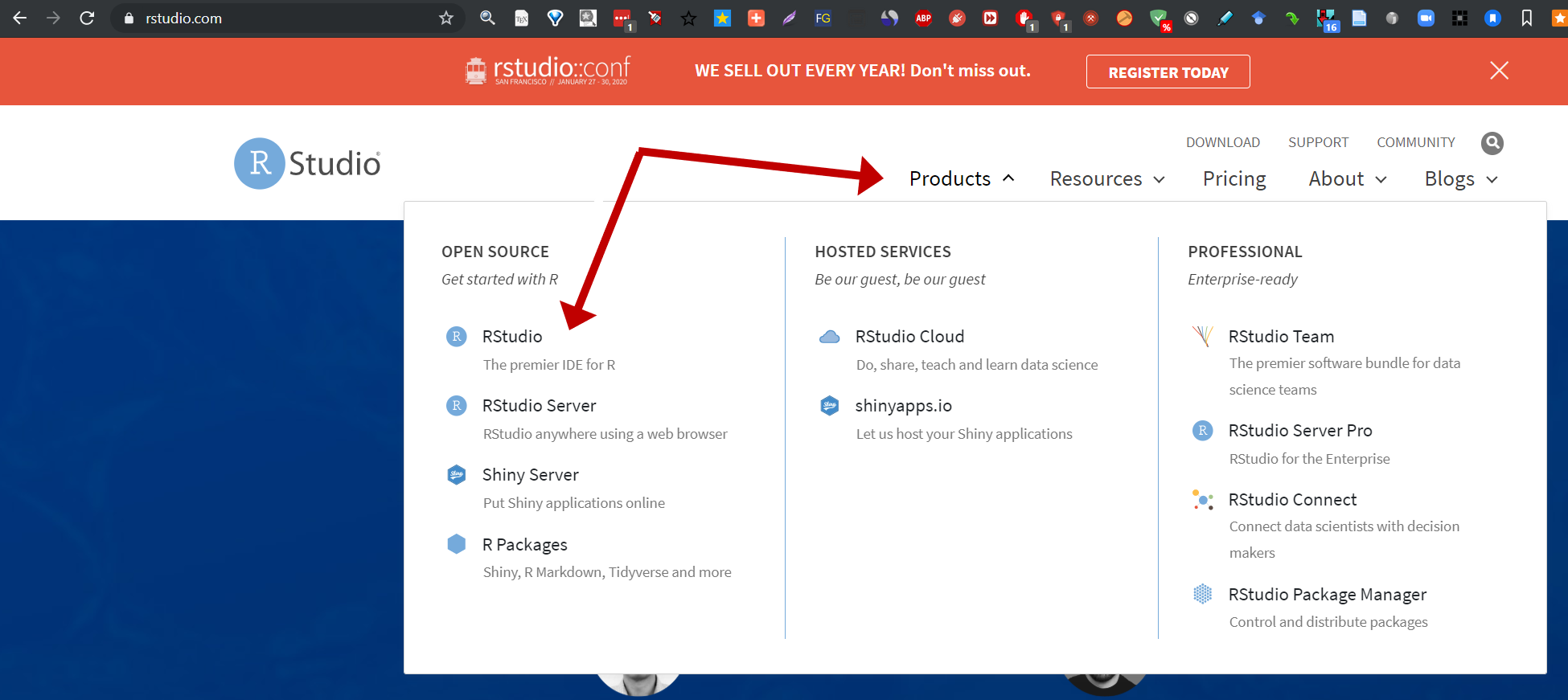Click 'RStudio for the Enterprise' text

pyautogui.click(x=1309, y=459)
